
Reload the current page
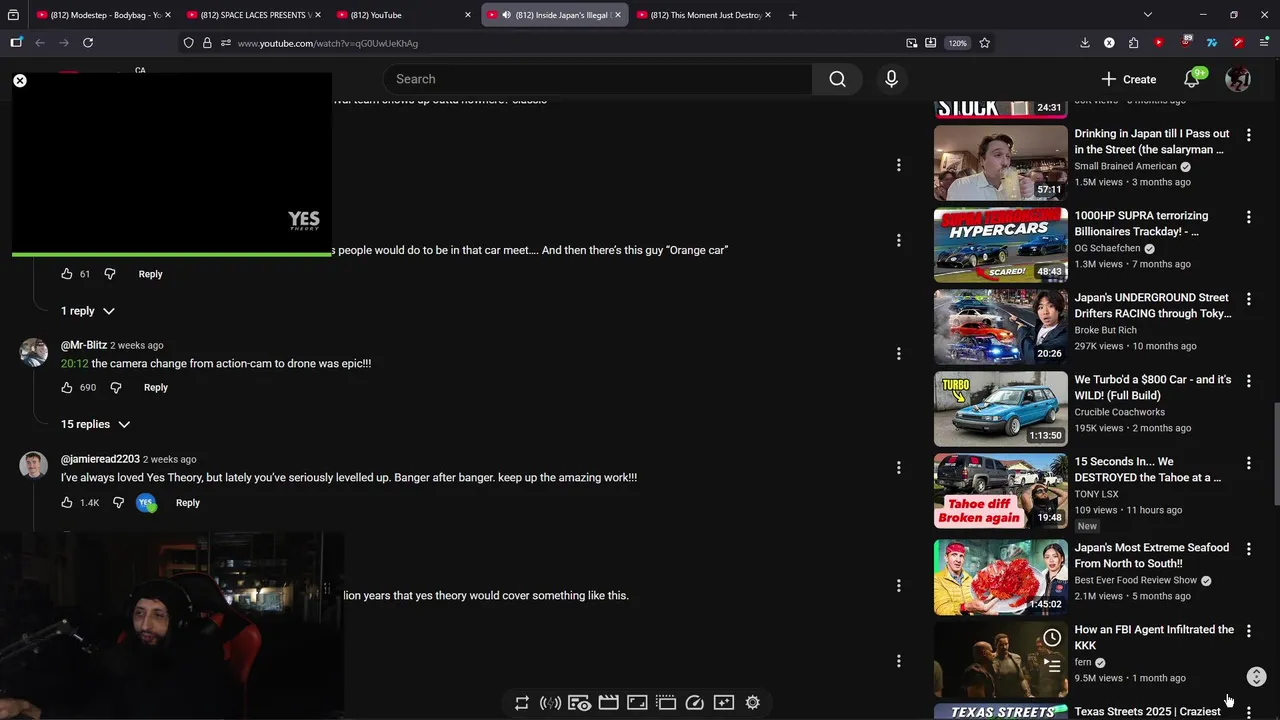tap(88, 43)
